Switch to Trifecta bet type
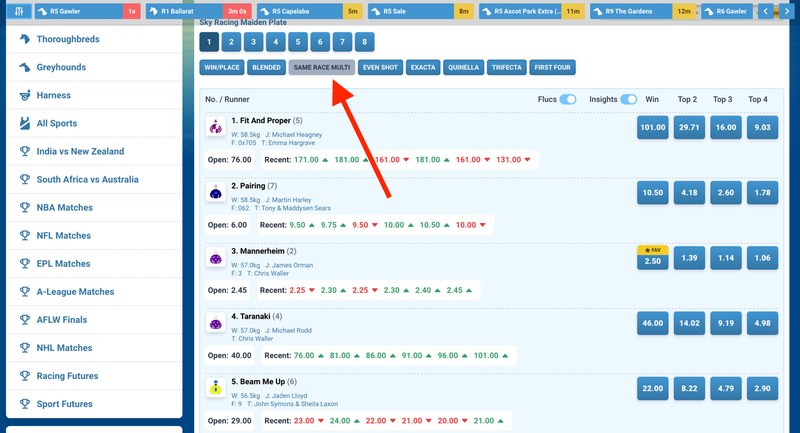Screen dimensions: 800x433 tap(507, 67)
